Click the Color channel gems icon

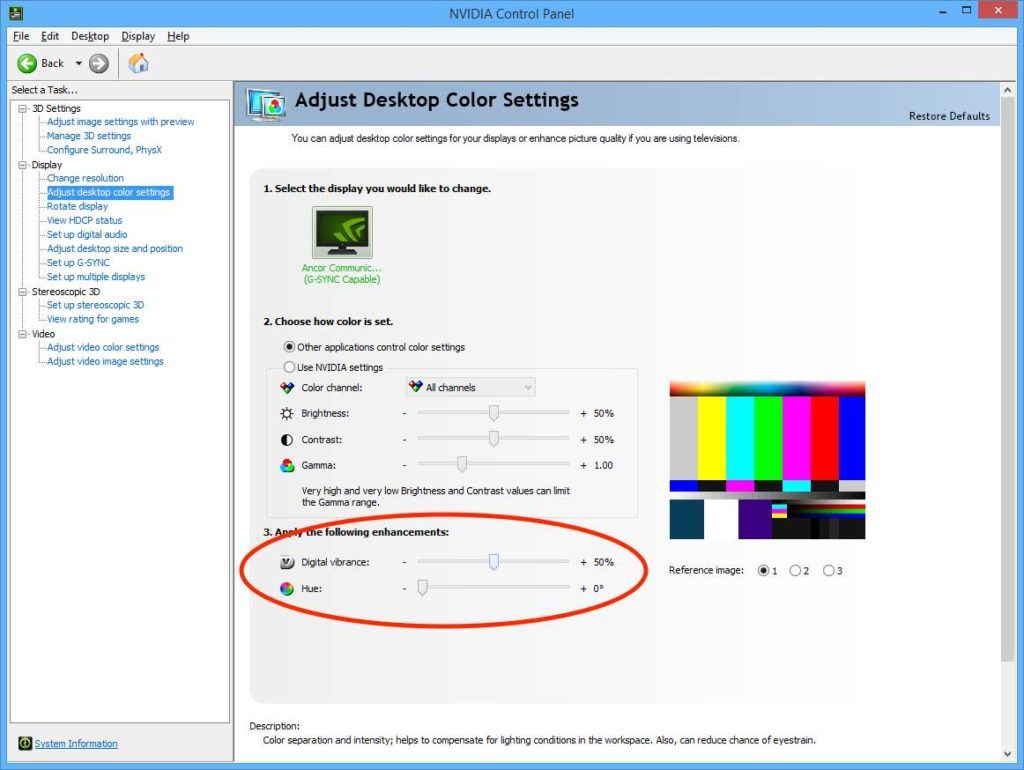(287, 387)
